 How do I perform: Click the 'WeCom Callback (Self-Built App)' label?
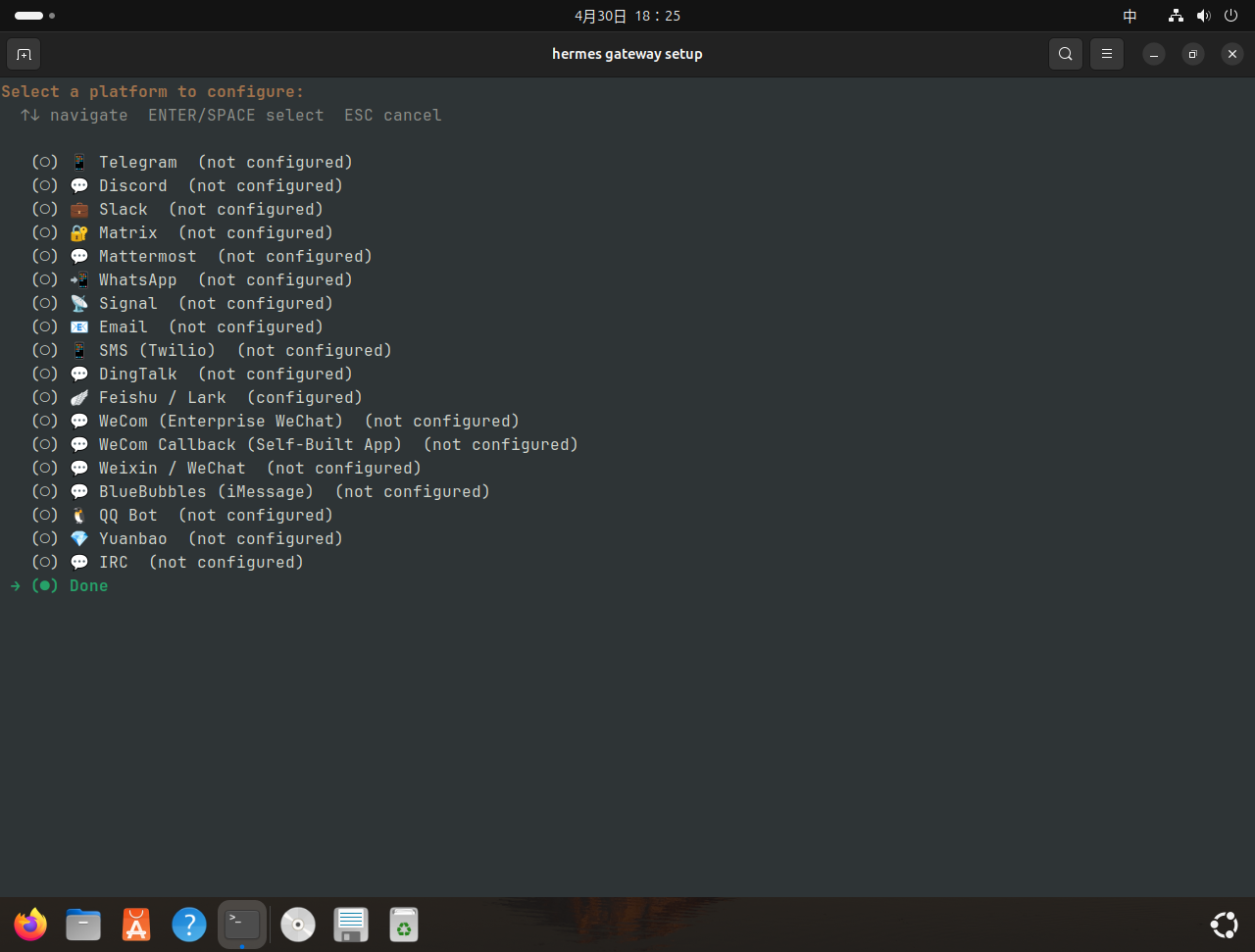251,445
